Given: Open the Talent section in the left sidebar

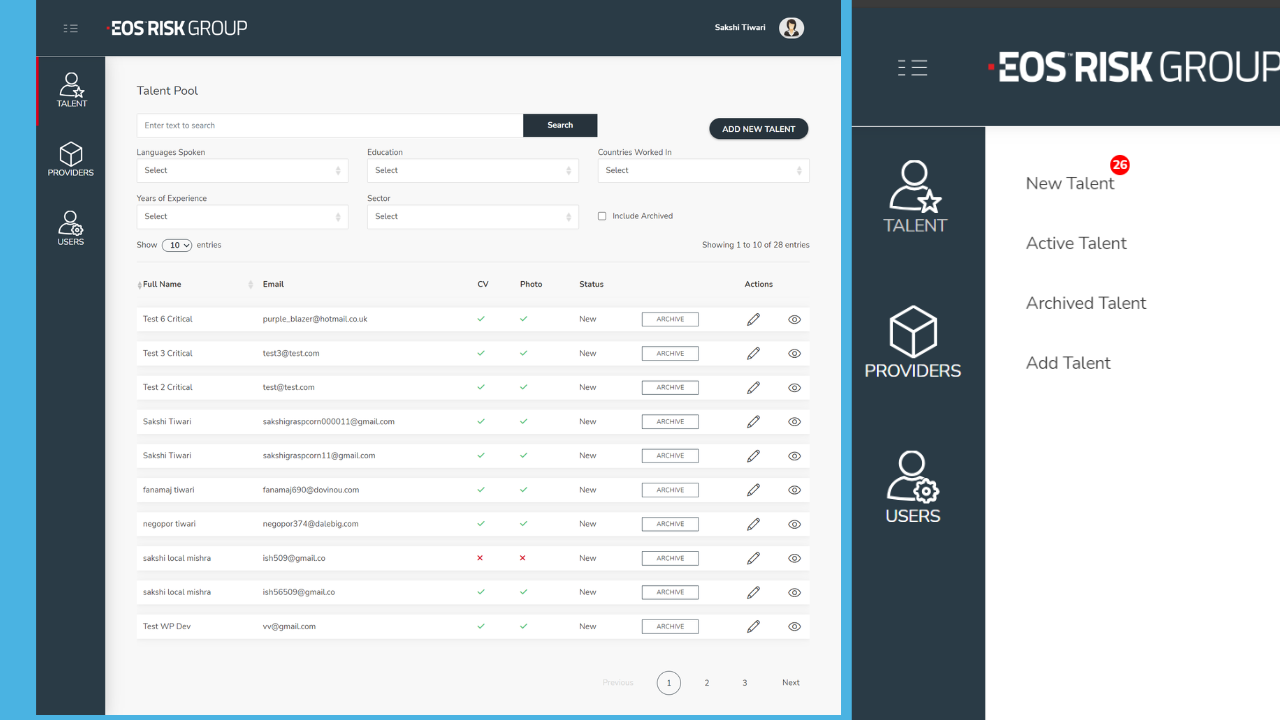Looking at the screenshot, I should [x=71, y=90].
